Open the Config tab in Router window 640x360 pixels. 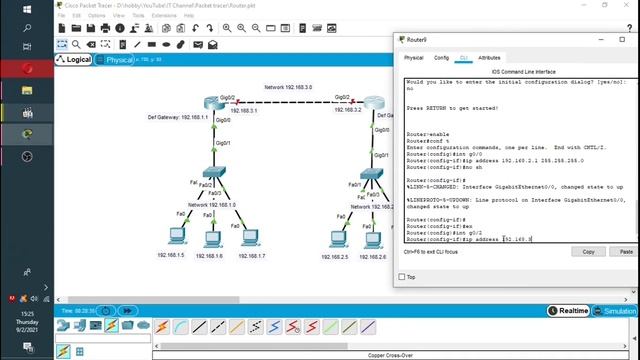click(441, 58)
